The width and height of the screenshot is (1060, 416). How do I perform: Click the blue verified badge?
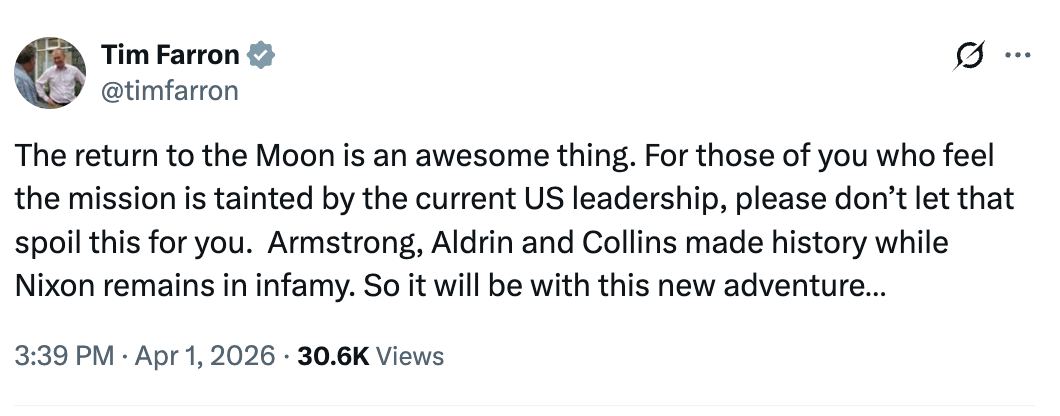click(260, 56)
